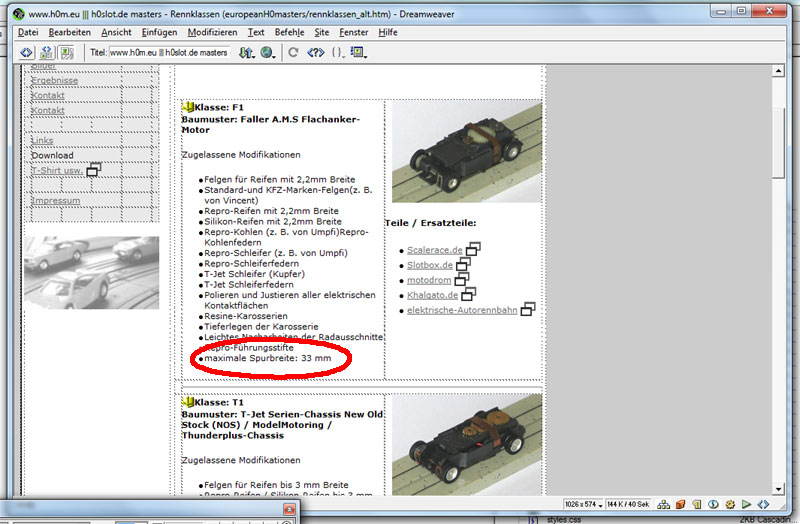
Task: Expand File Management dropdown arrows
Action: [x=247, y=52]
